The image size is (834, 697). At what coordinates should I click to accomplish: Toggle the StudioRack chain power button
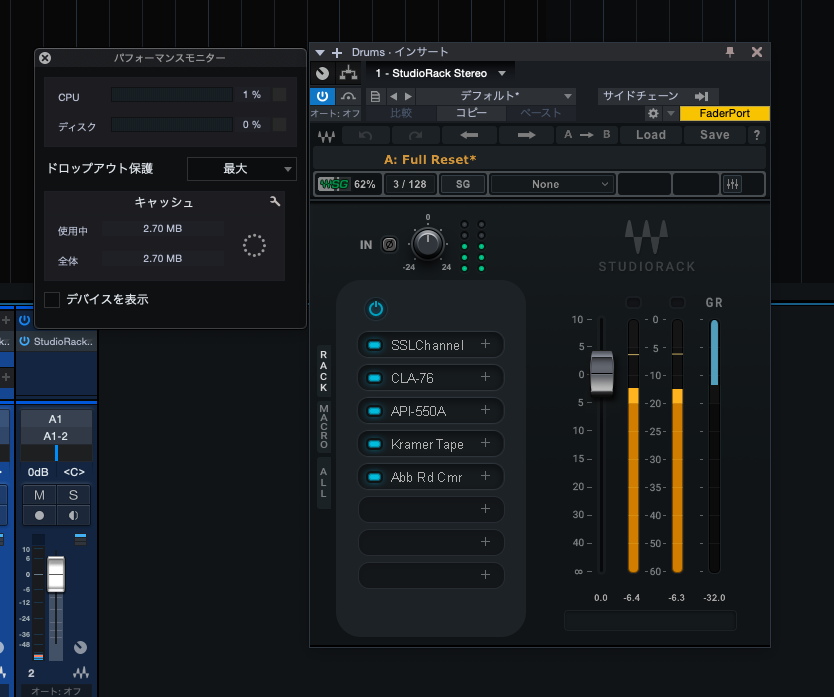click(x=376, y=309)
